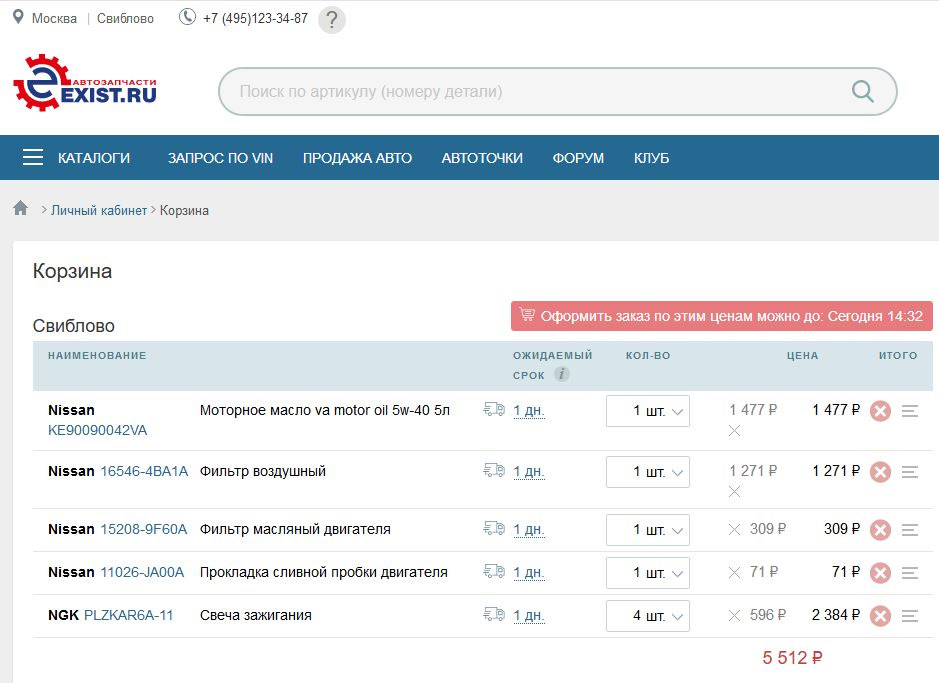
Task: Open Продажа авто menu item
Action: pyautogui.click(x=358, y=158)
